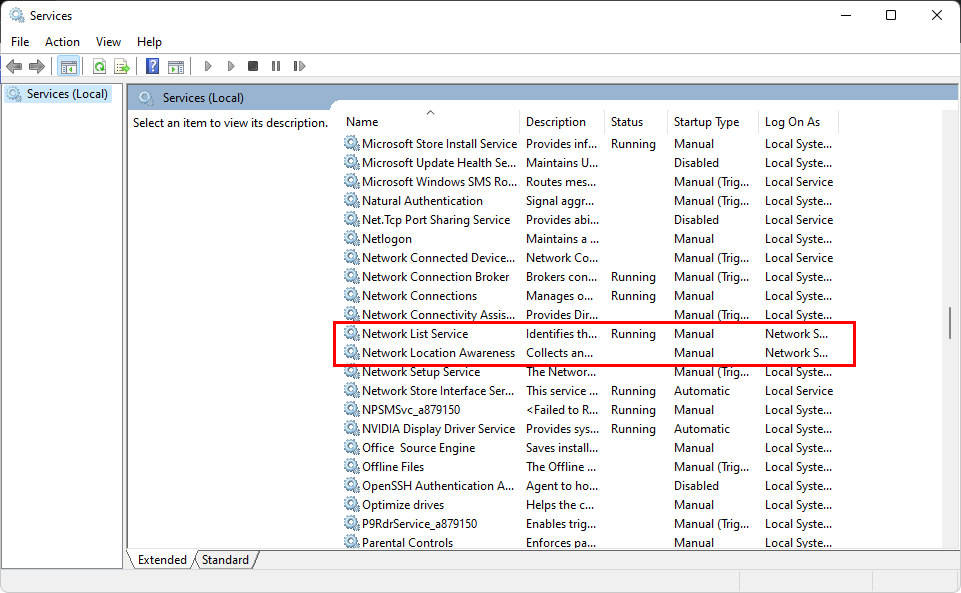Screen dimensions: 961x593
Task: Click the '<Failed to R...' description cell
Action: coord(561,409)
